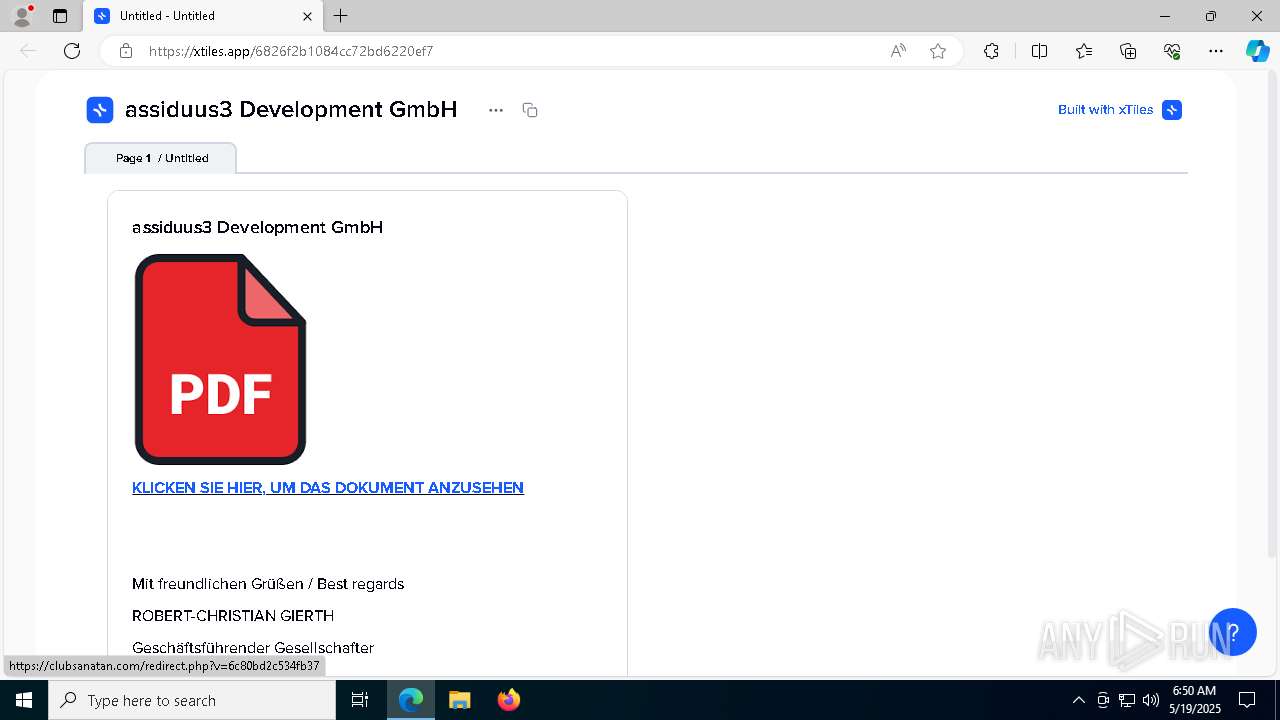Reload the page with refresh icon
Screen dimensions: 1280x720
[x=72, y=51]
